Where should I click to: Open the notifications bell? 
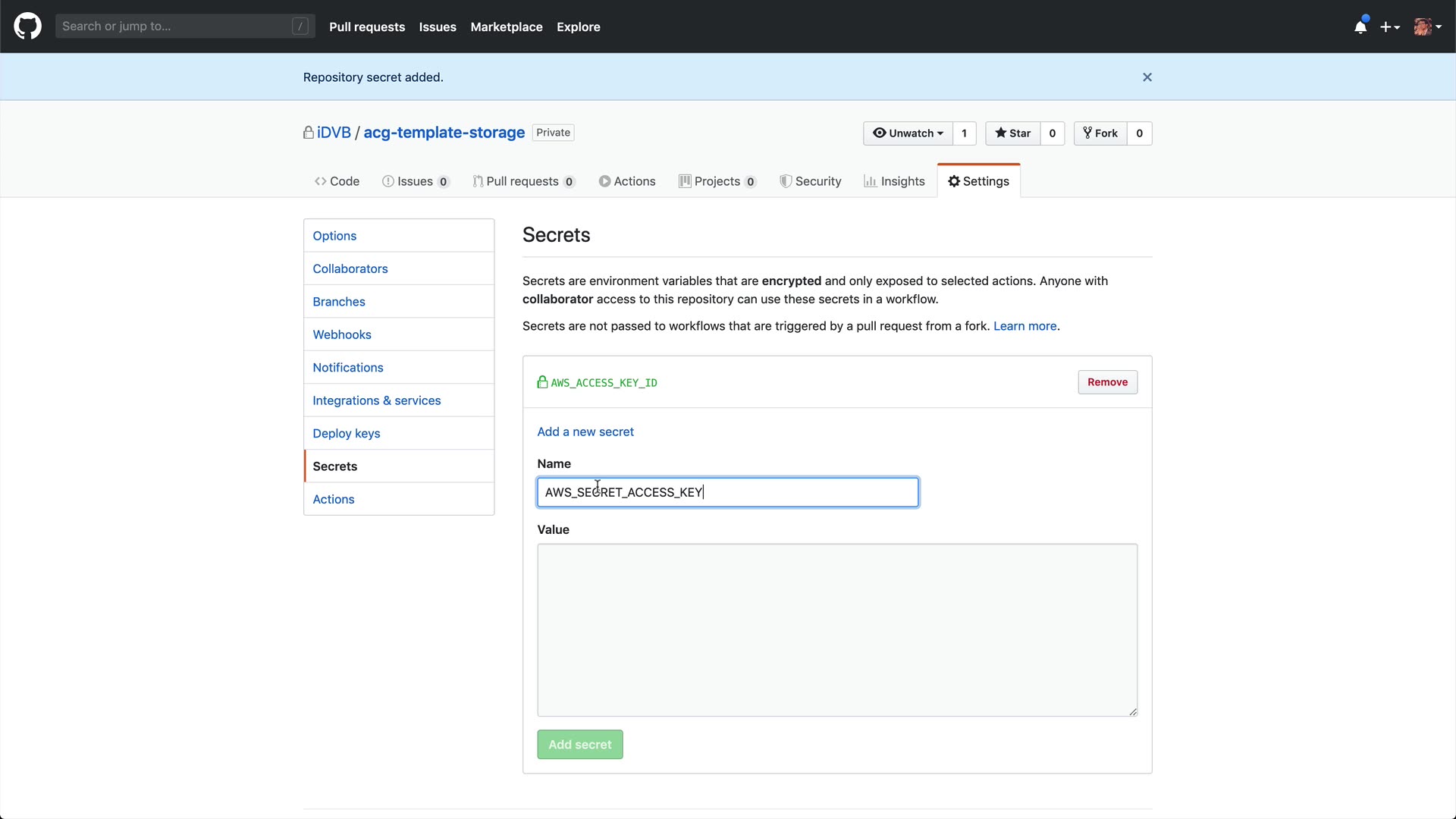coord(1360,27)
